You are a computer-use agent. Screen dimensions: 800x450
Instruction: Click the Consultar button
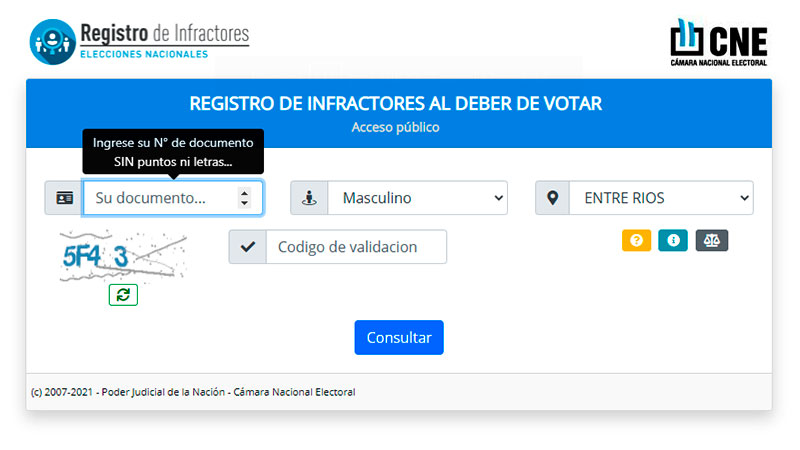(x=399, y=337)
